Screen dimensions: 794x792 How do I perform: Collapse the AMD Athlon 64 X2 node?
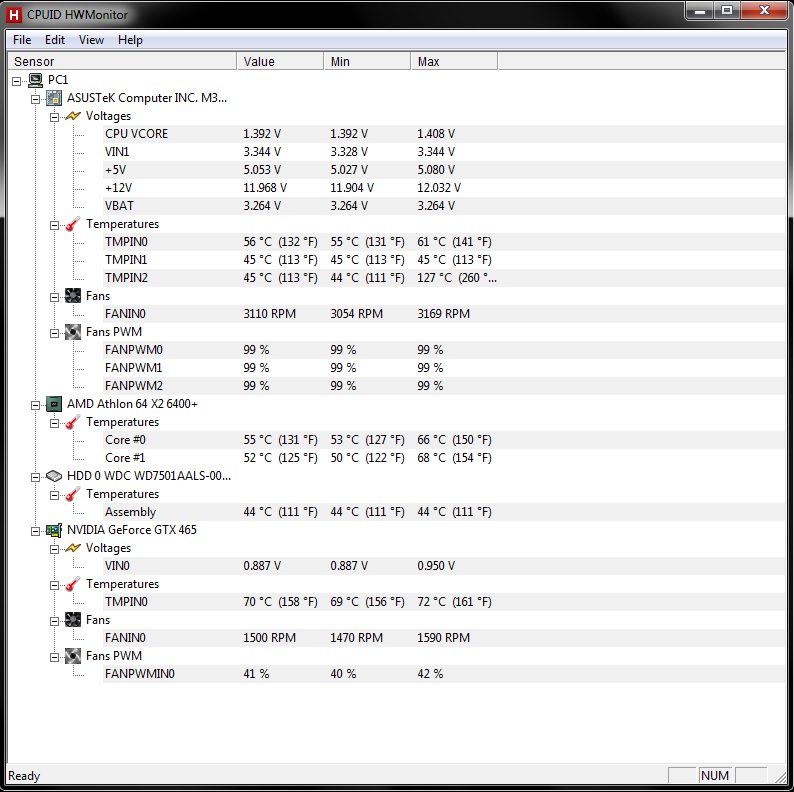(x=35, y=405)
